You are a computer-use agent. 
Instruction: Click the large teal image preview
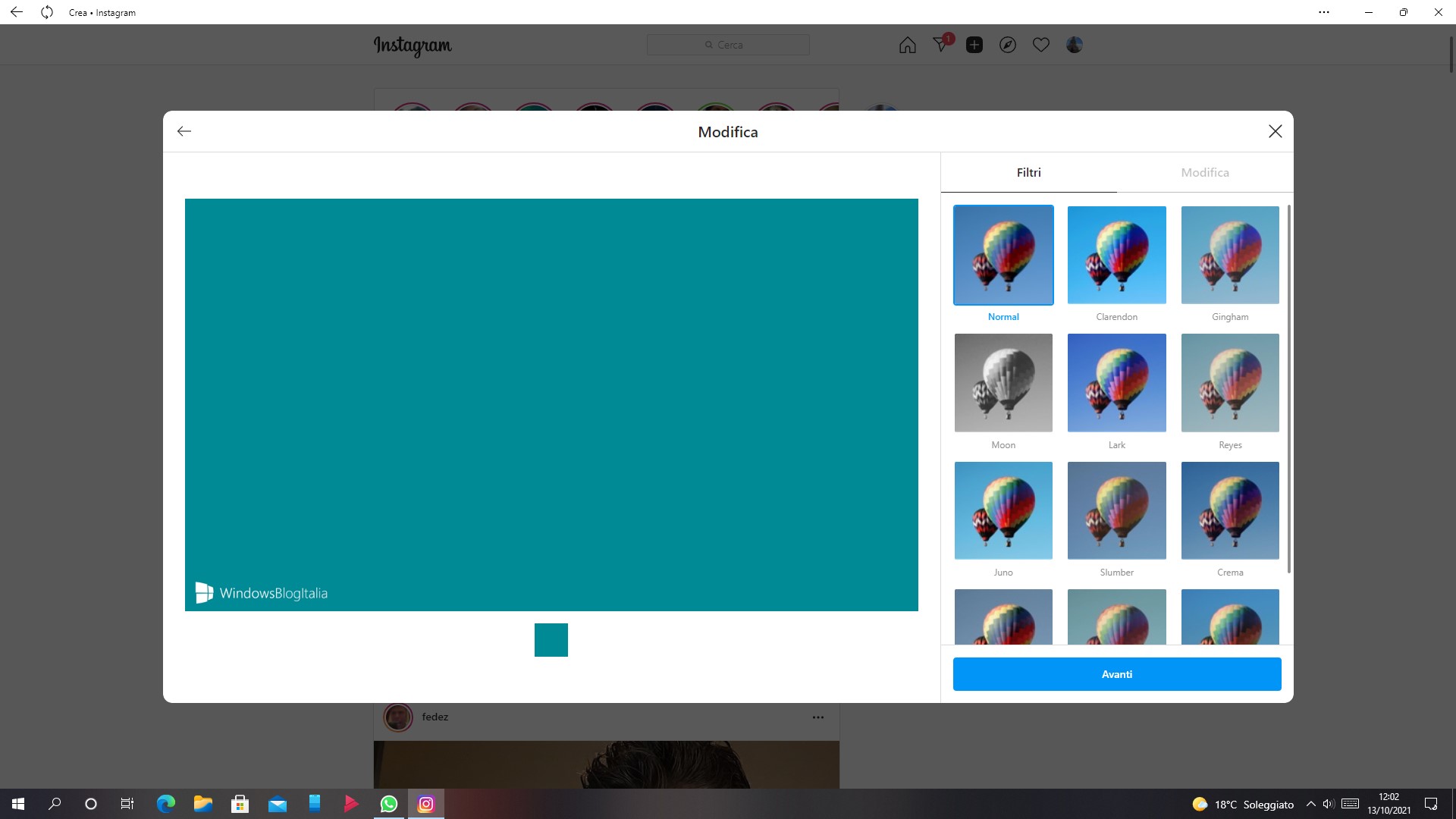551,405
